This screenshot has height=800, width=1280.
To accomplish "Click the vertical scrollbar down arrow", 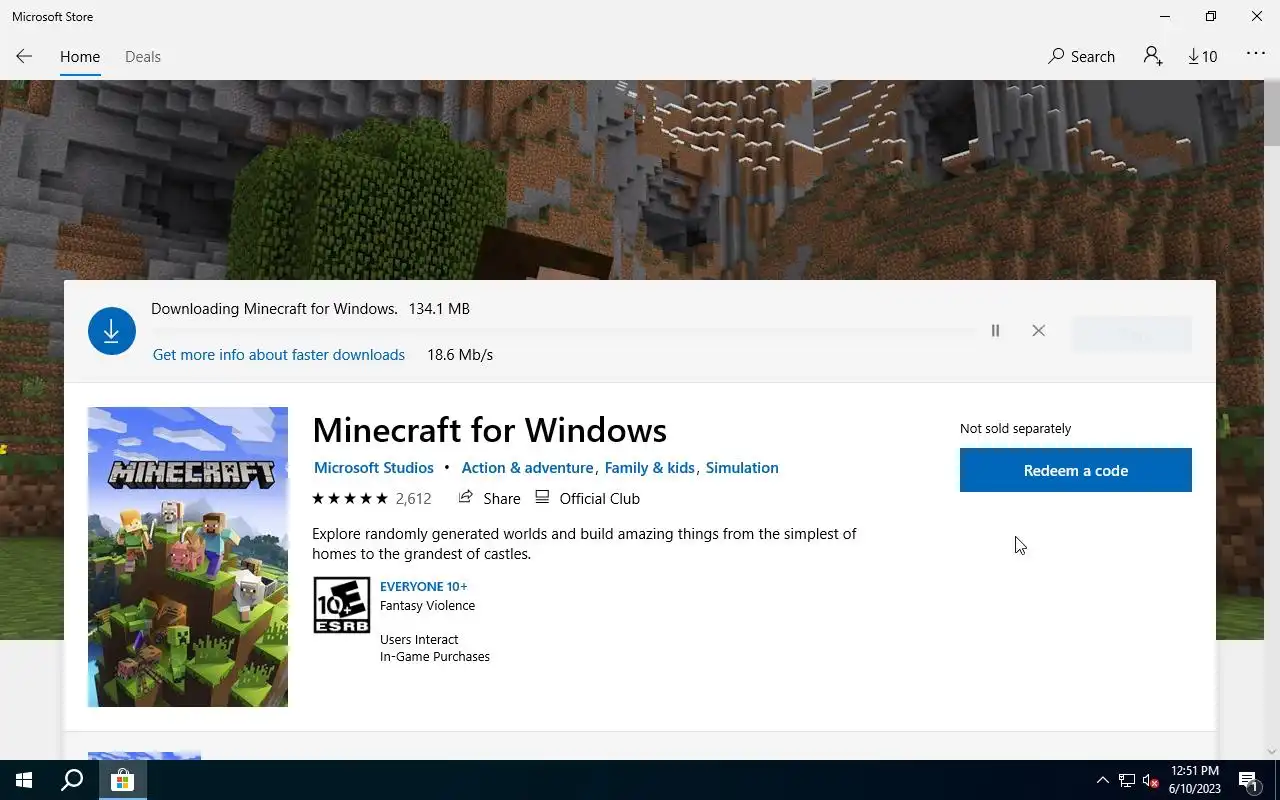I will click(x=1272, y=751).
